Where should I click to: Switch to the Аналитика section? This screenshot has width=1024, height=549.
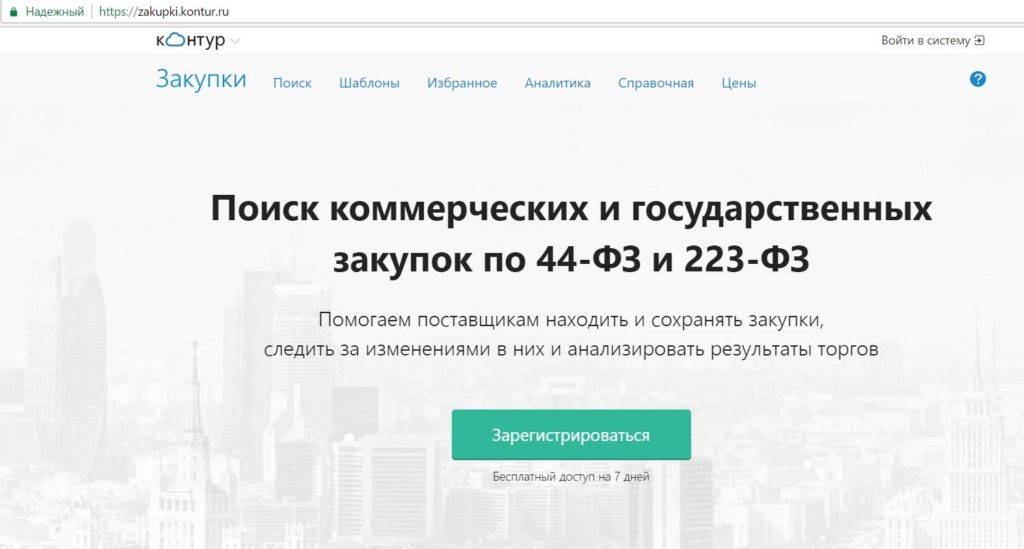557,83
